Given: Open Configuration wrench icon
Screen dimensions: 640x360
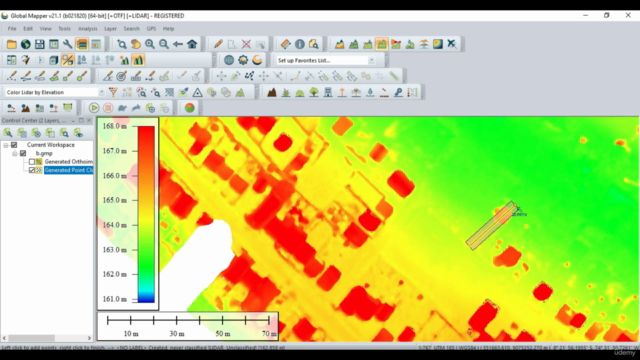Looking at the screenshot, I should pos(67,44).
